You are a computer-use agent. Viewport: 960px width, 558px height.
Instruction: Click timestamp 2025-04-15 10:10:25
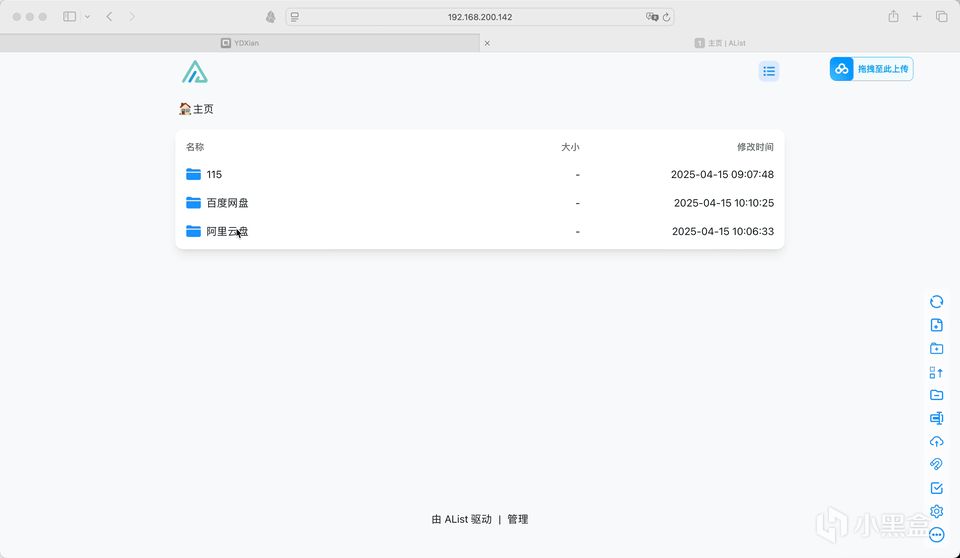point(724,203)
